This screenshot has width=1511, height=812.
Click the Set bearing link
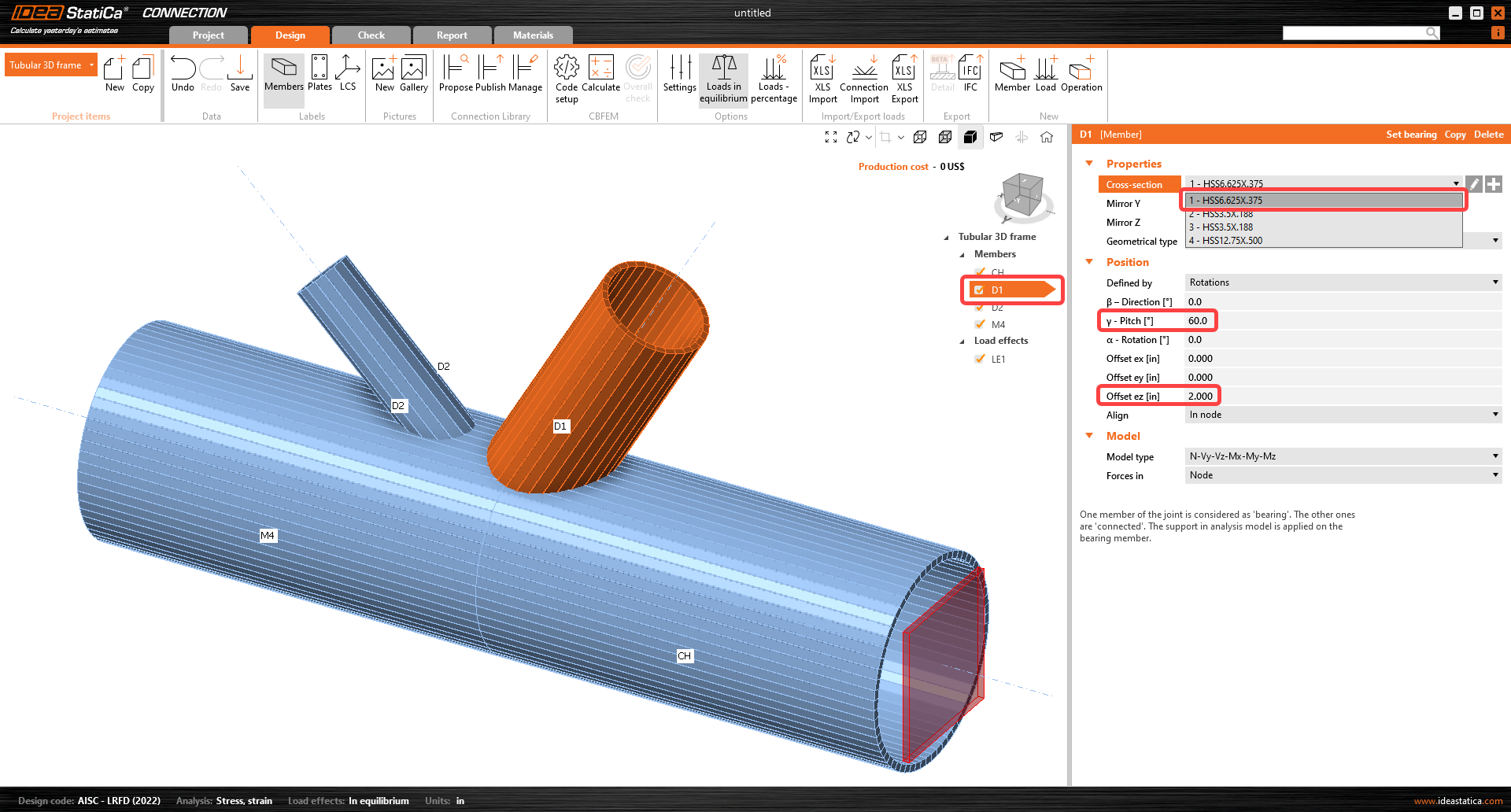[x=1411, y=135]
